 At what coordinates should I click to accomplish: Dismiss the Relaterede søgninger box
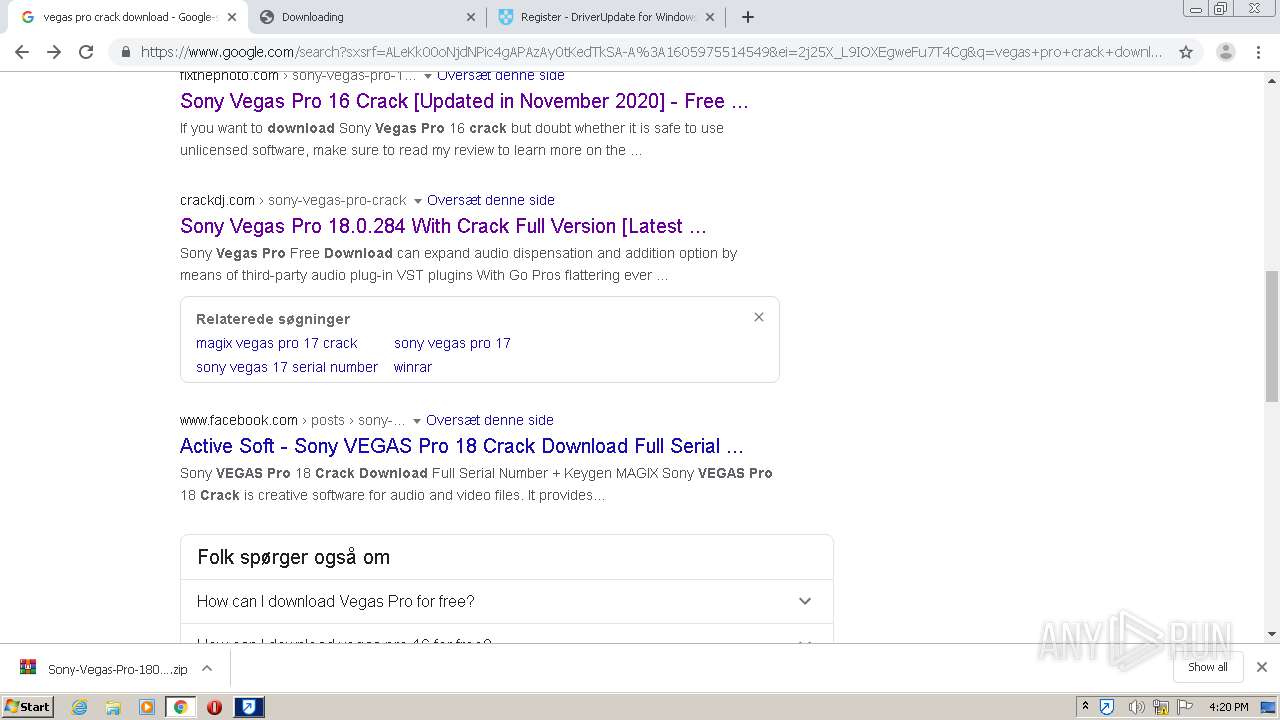tap(759, 317)
